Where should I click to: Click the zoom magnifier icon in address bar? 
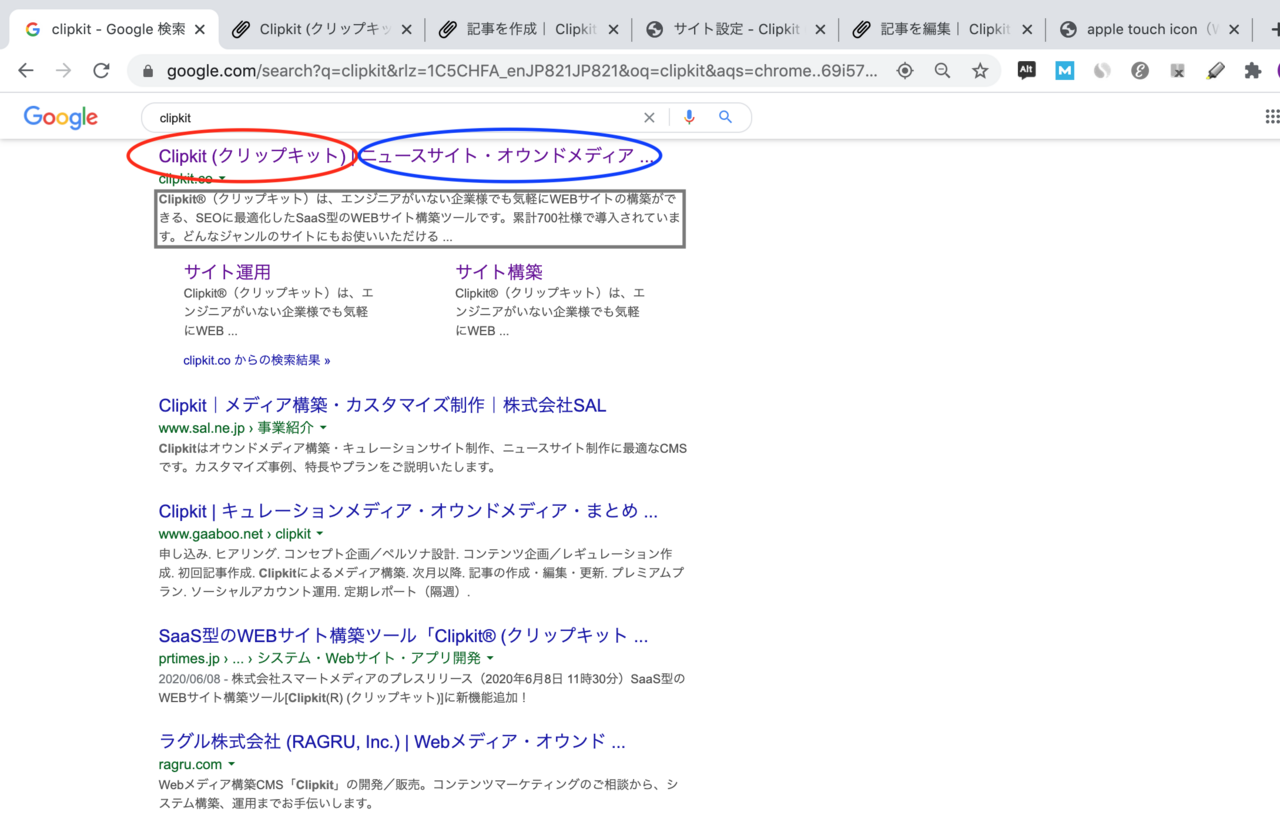coord(942,70)
